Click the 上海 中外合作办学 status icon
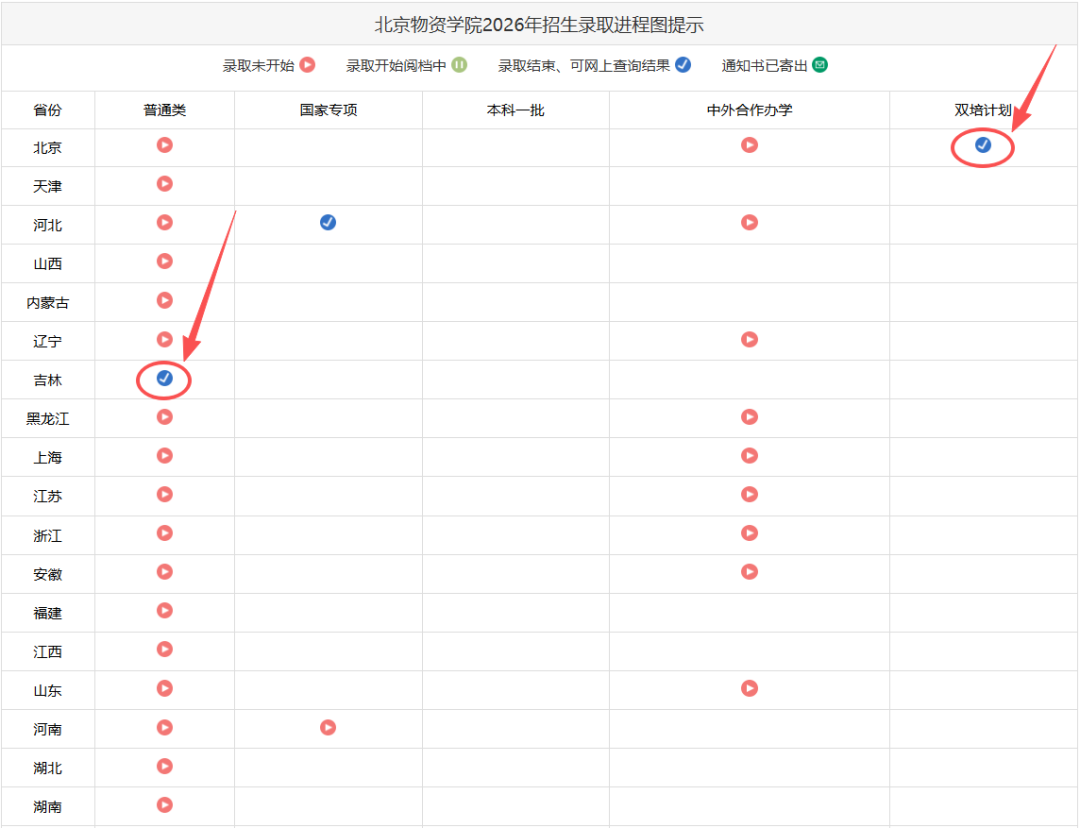1080x828 pixels. point(749,455)
